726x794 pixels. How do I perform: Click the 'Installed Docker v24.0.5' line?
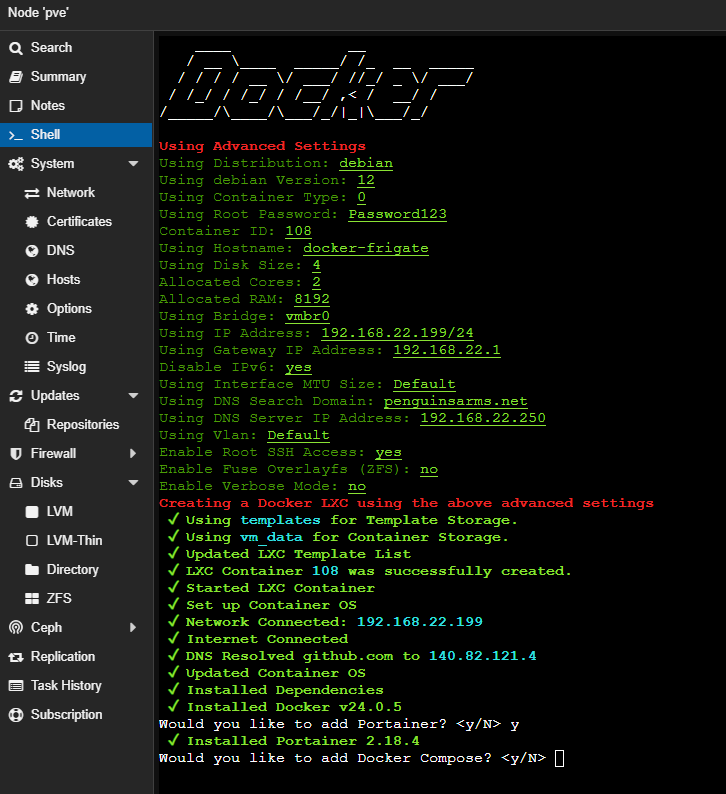click(x=285, y=707)
